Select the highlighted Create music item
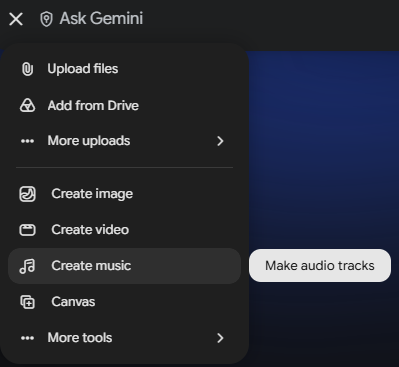The width and height of the screenshot is (399, 367). 124,266
